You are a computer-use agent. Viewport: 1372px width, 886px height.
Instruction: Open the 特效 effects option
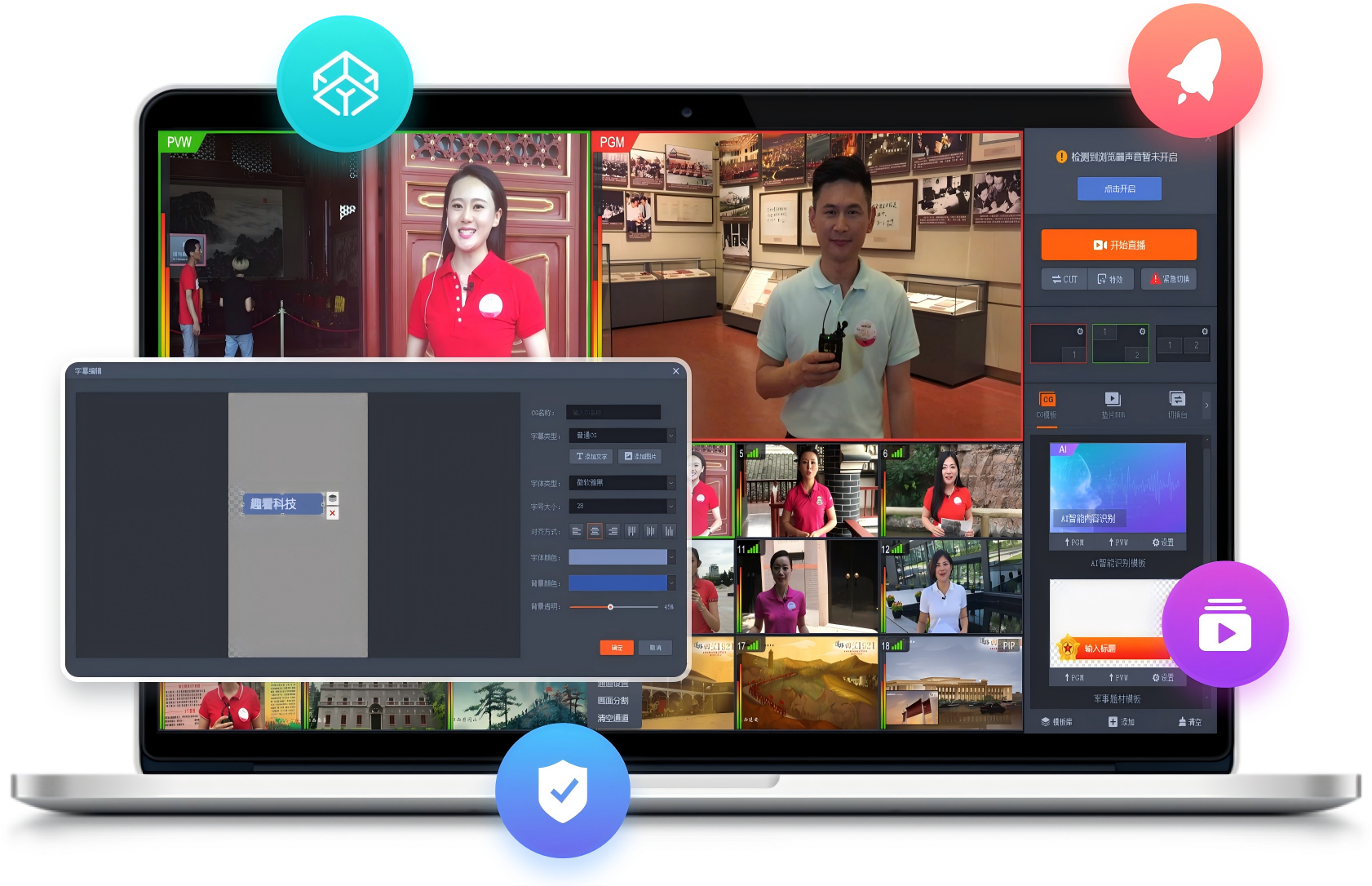(x=1110, y=279)
